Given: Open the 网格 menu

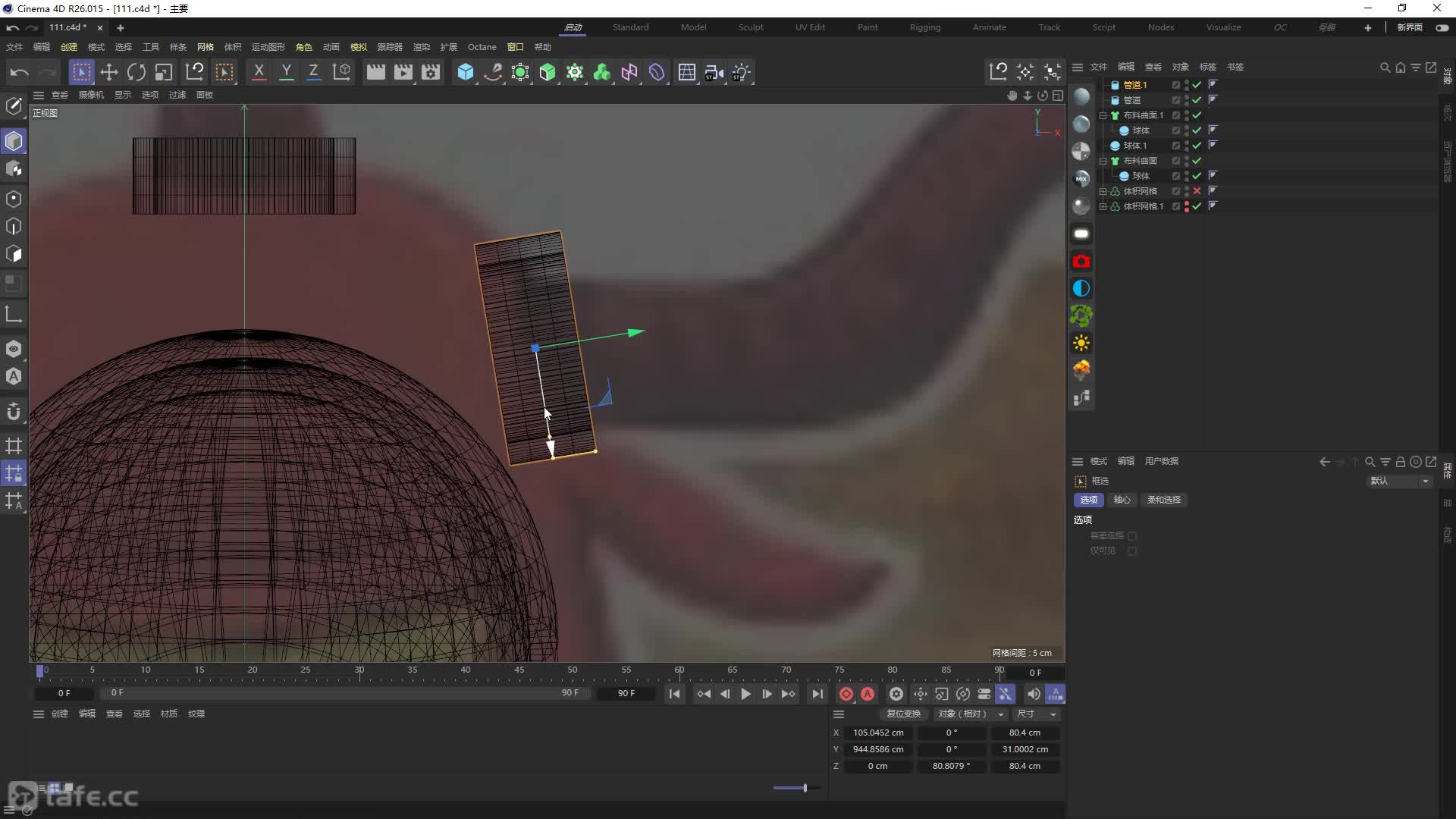Looking at the screenshot, I should point(206,47).
